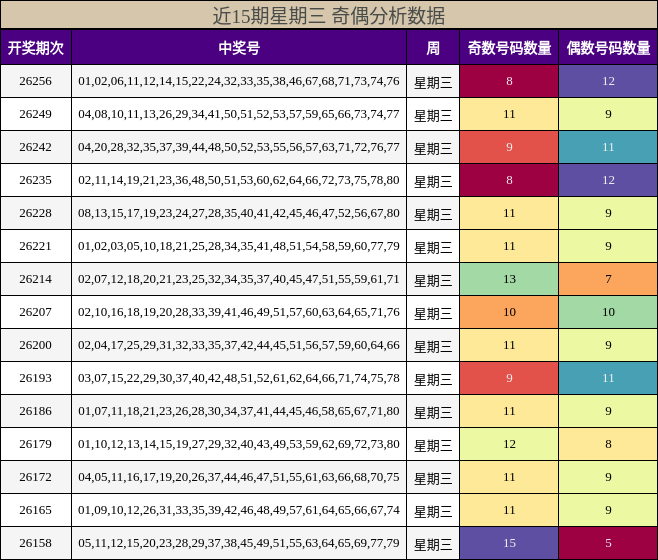This screenshot has height=560, width=658.
Task: Click winning numbers of period 26242
Action: 239,147
